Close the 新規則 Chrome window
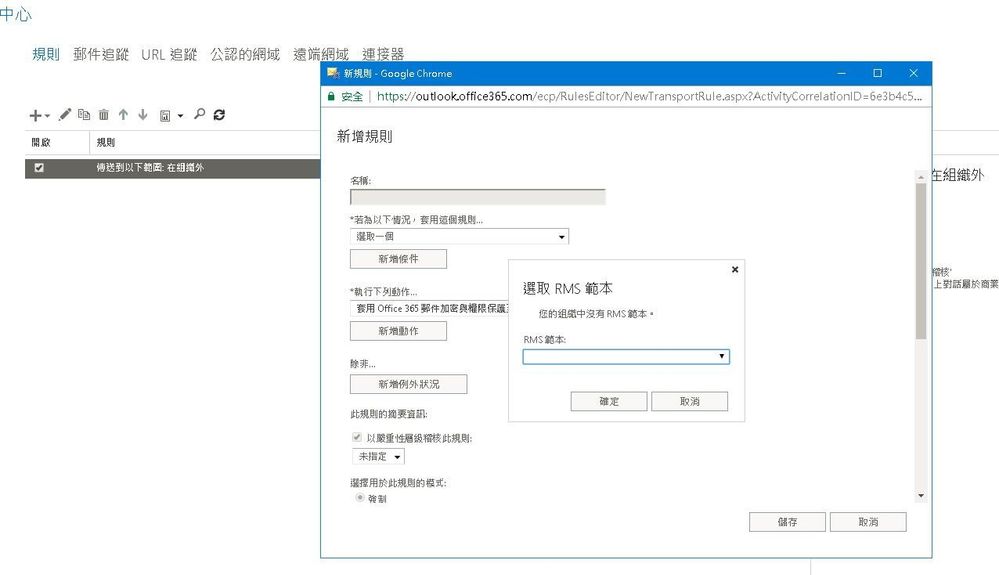This screenshot has height=575, width=999. pos(914,73)
